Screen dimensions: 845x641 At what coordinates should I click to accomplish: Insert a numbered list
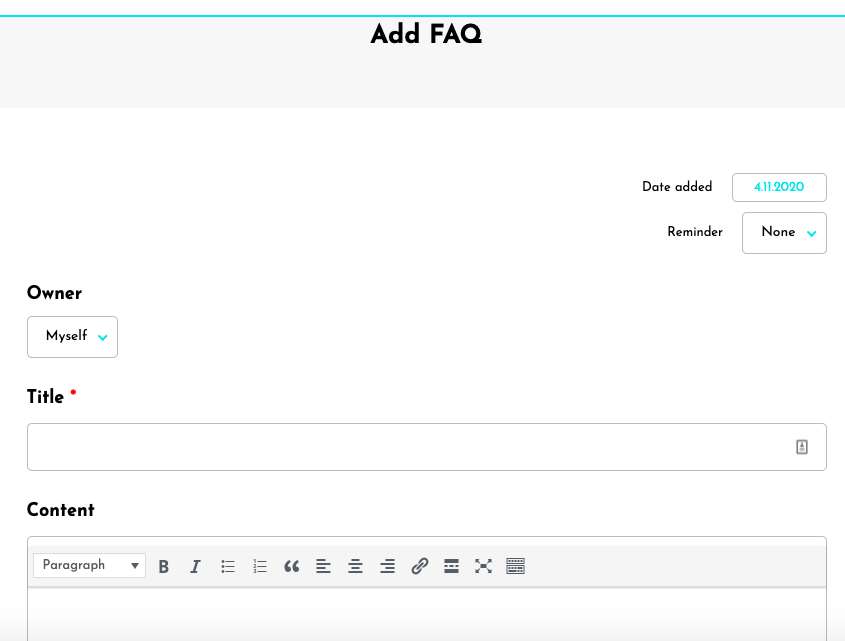tap(260, 566)
